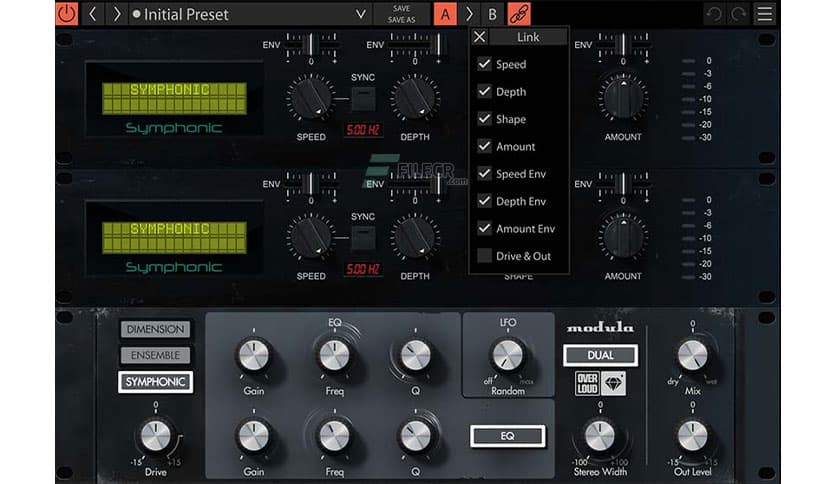Click SAVE preset button
This screenshot has width=836, height=484.
point(401,9)
